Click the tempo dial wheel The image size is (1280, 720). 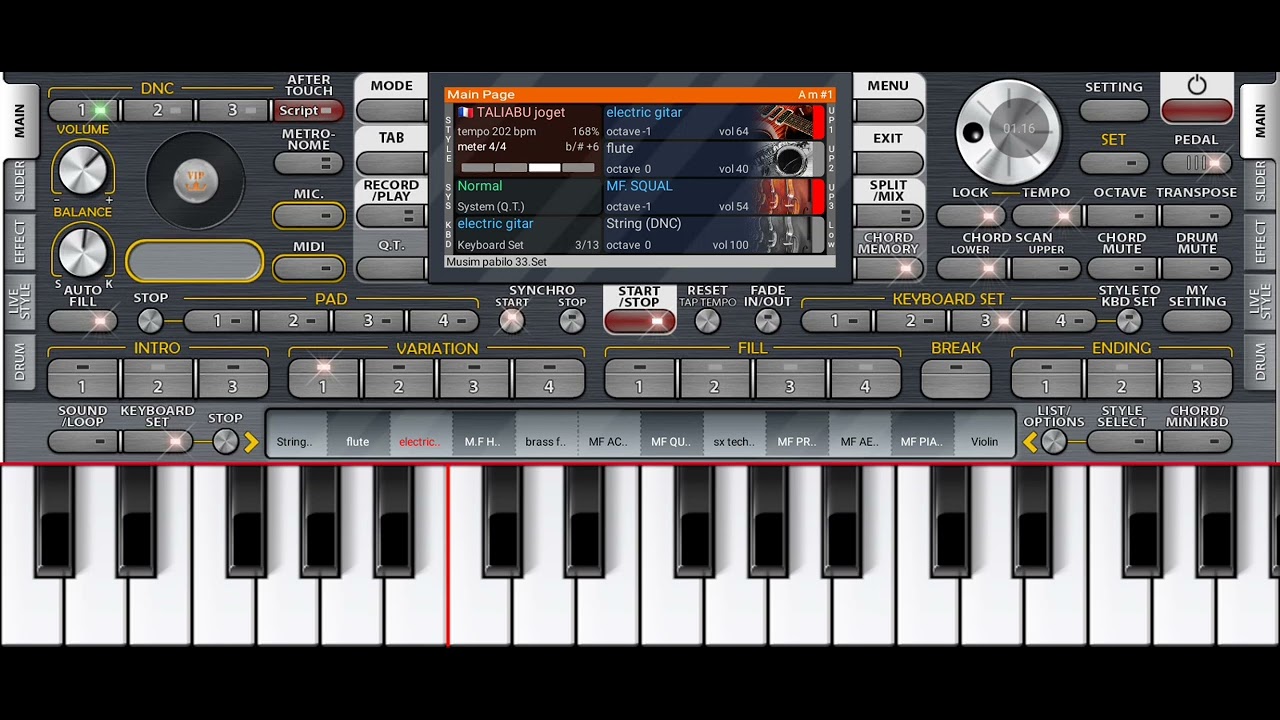click(1008, 131)
